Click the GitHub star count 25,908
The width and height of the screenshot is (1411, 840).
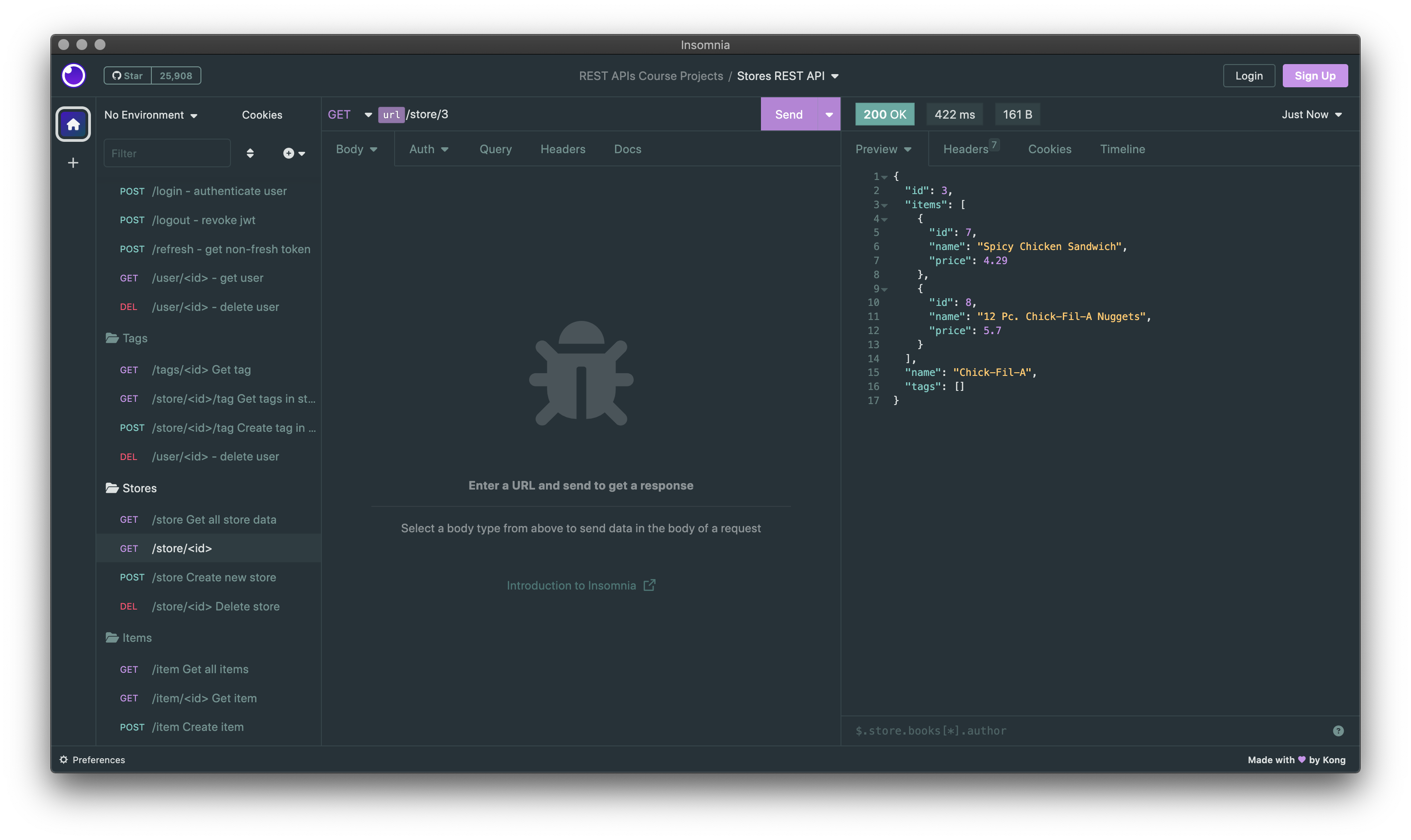pyautogui.click(x=176, y=75)
